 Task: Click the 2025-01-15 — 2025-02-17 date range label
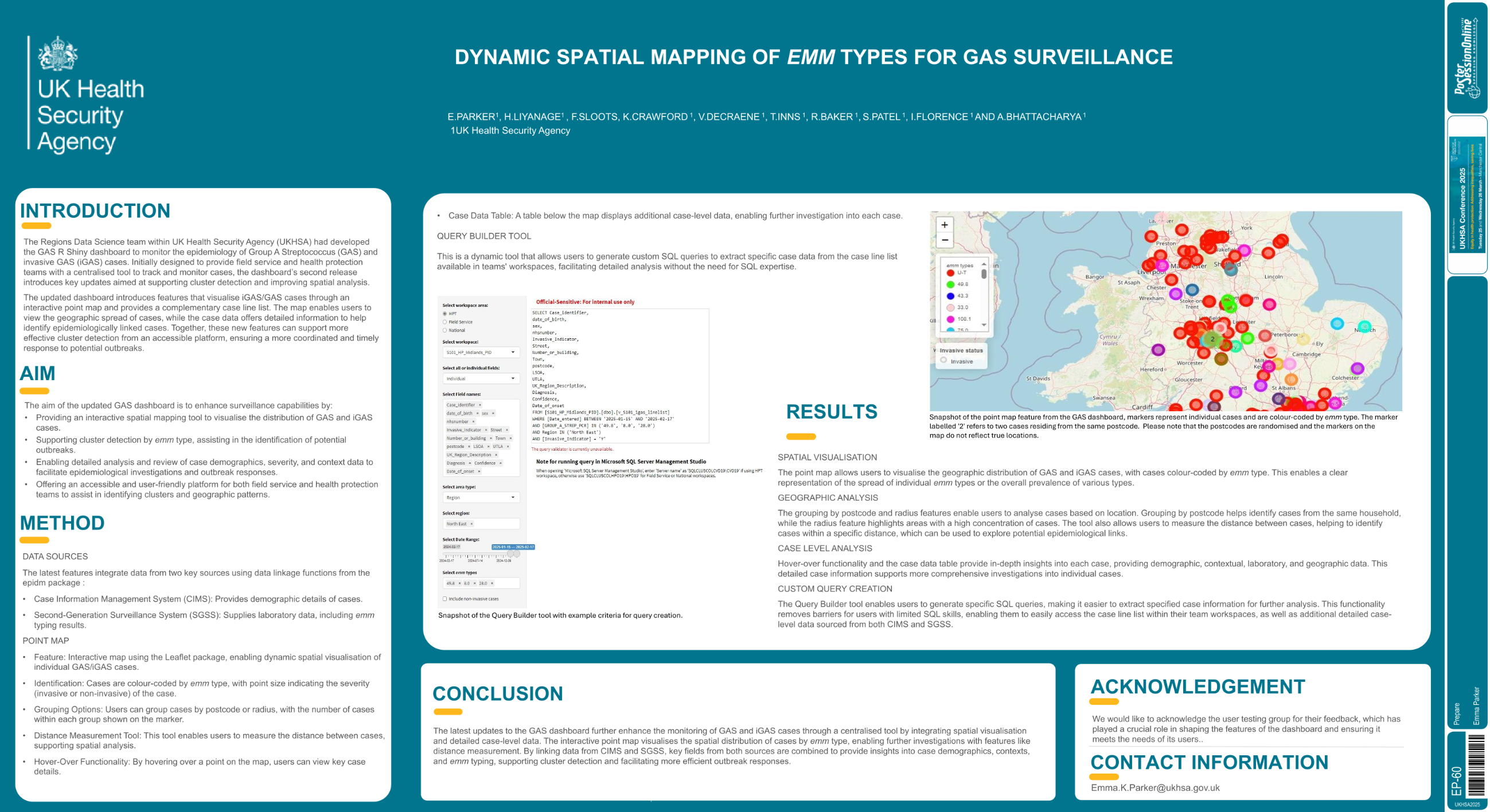pyautogui.click(x=514, y=547)
